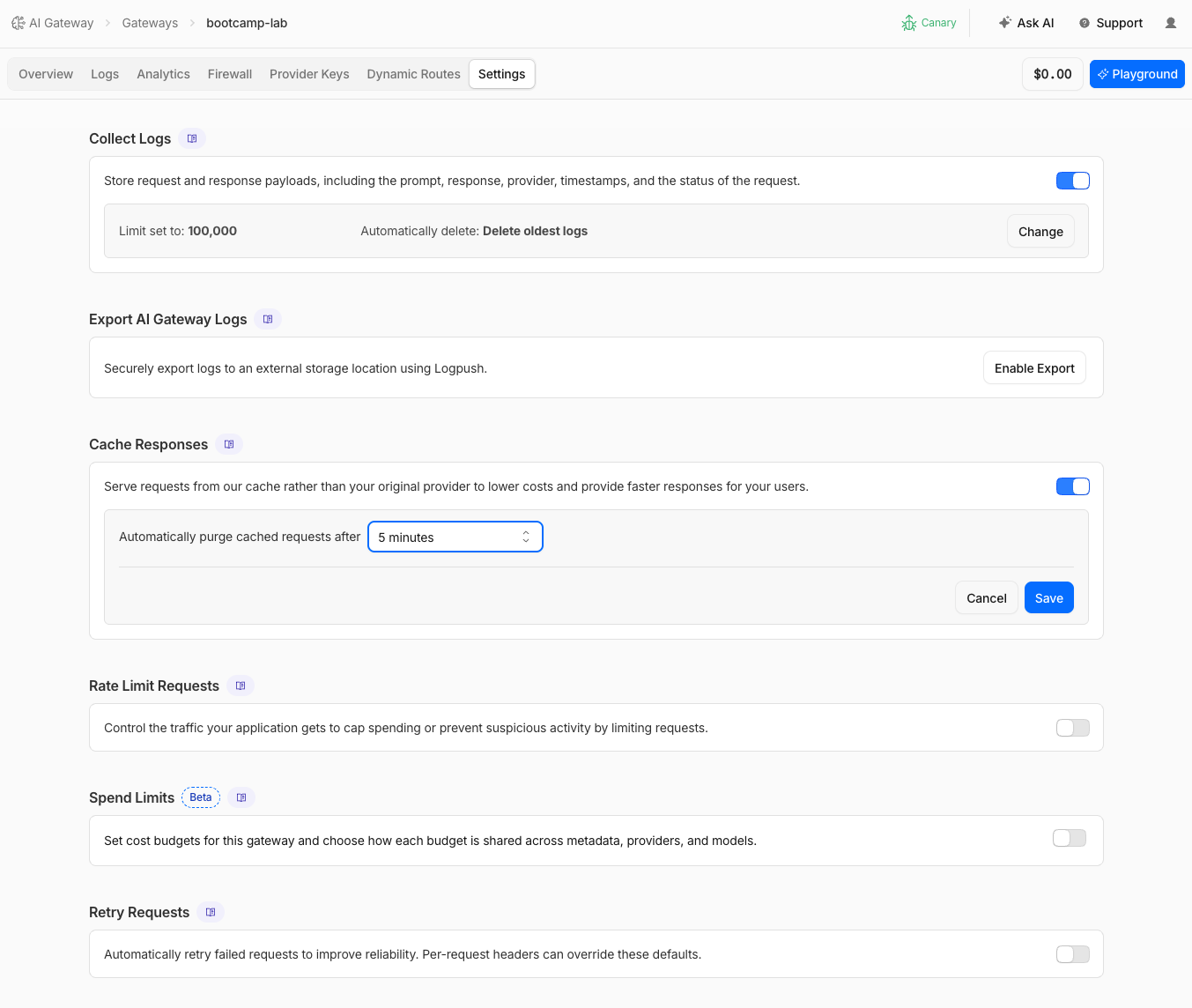Click 'Automatically purge cached requests after' label
The width and height of the screenshot is (1192, 1008).
click(x=240, y=537)
